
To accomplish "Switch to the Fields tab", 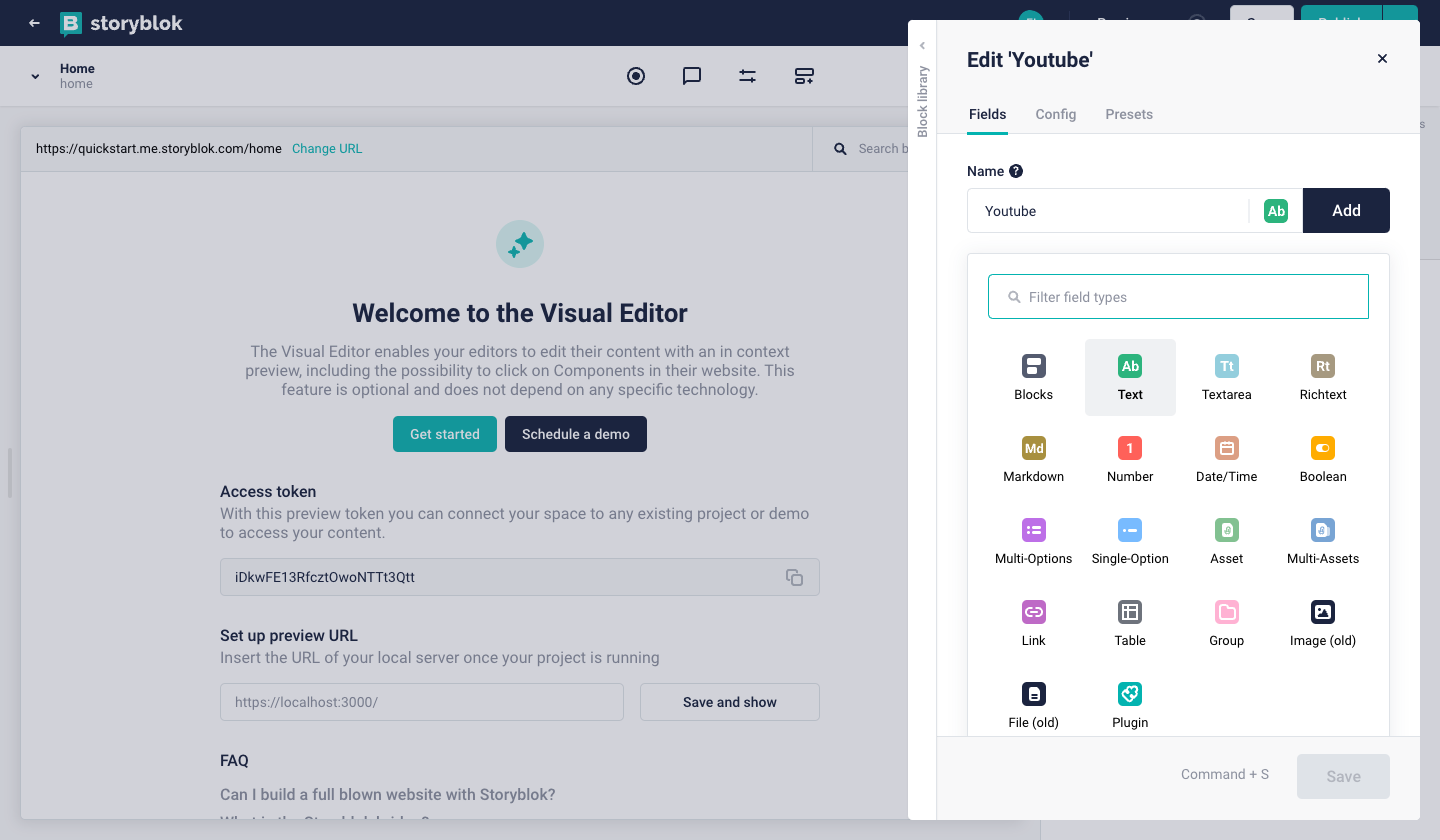I will pos(988,114).
